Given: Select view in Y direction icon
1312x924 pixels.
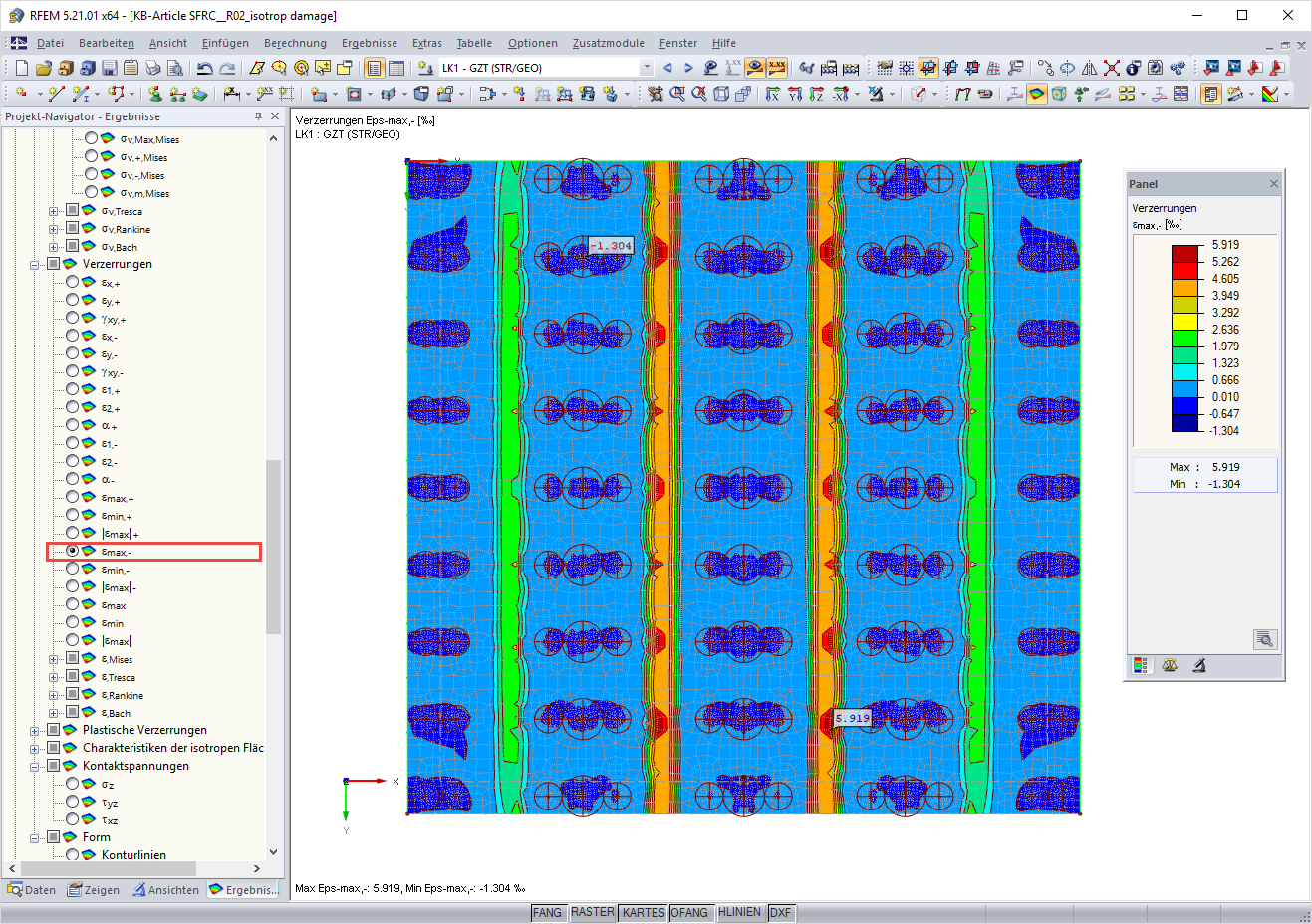Looking at the screenshot, I should pos(794,94).
